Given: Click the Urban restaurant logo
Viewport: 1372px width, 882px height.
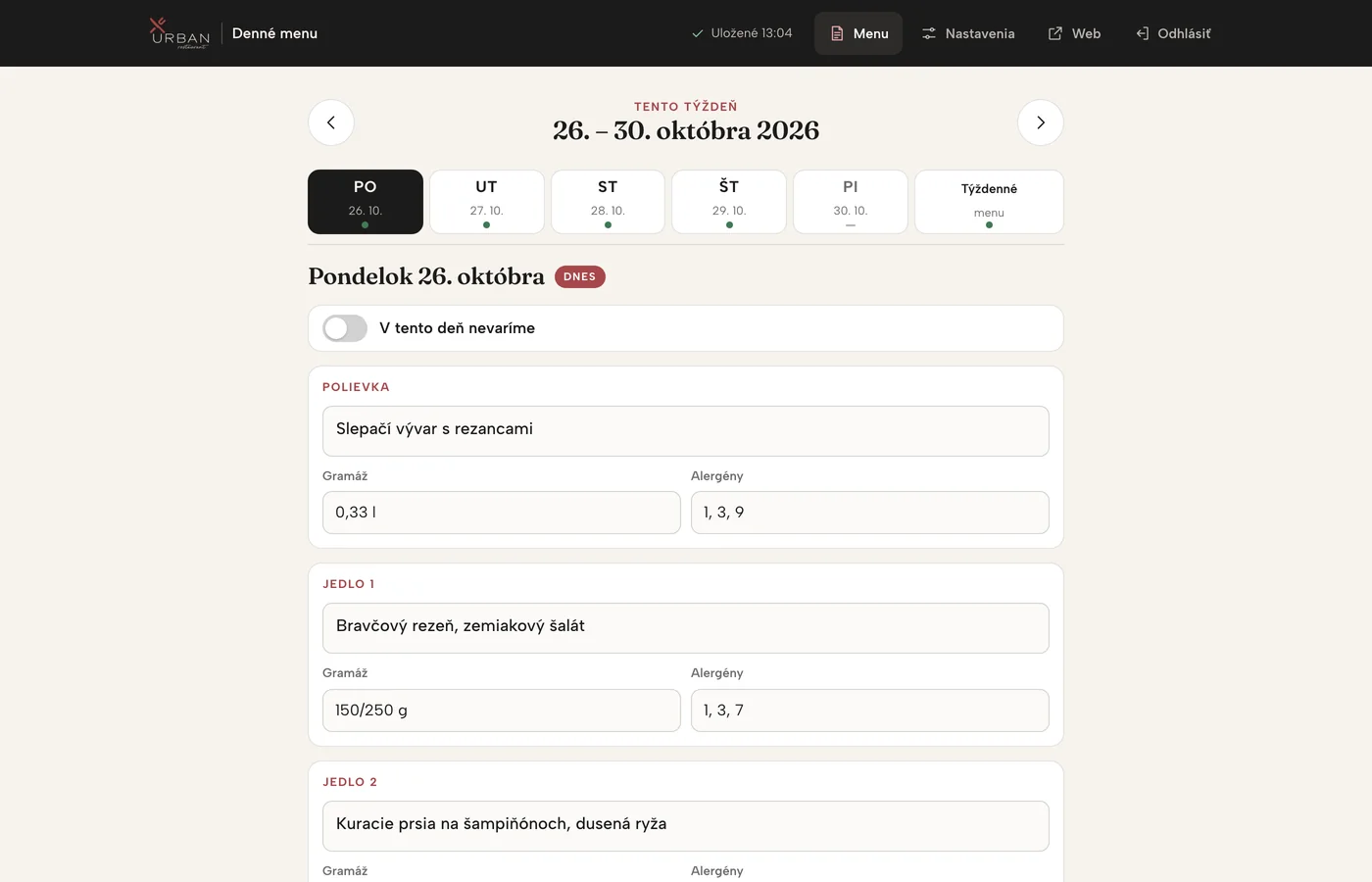Looking at the screenshot, I should (179, 33).
